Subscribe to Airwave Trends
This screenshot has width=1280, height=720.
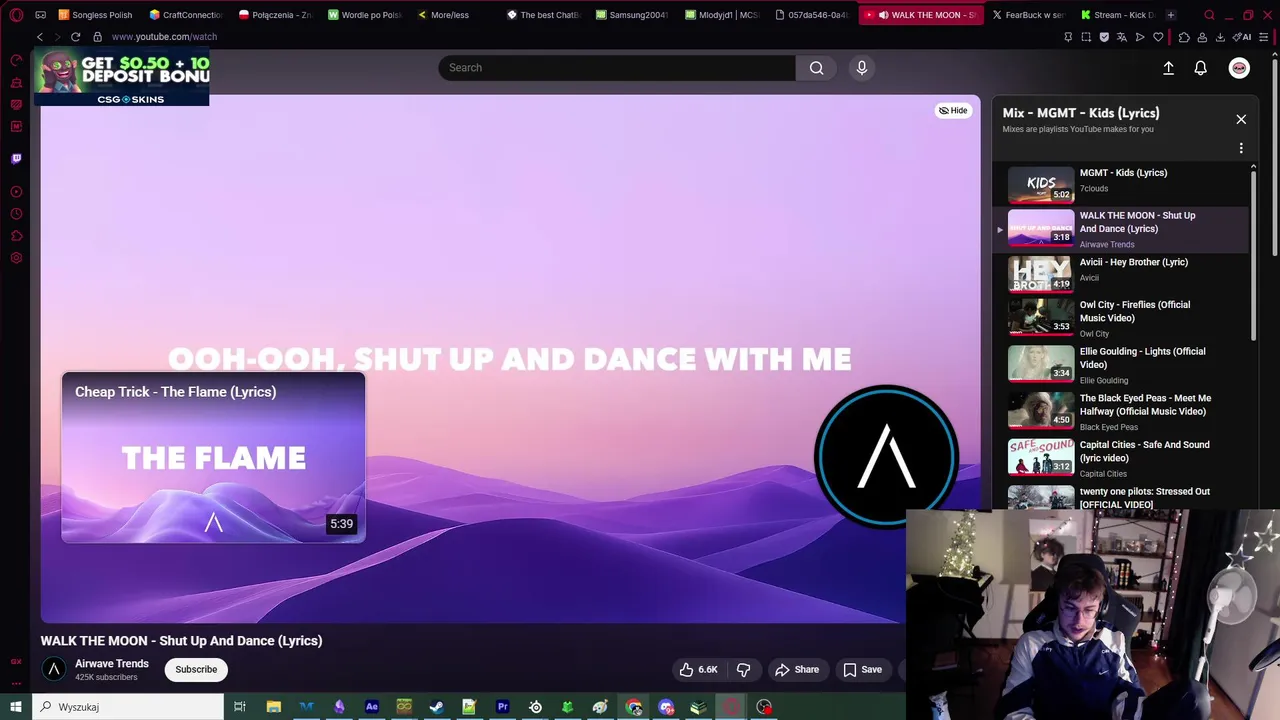point(196,669)
